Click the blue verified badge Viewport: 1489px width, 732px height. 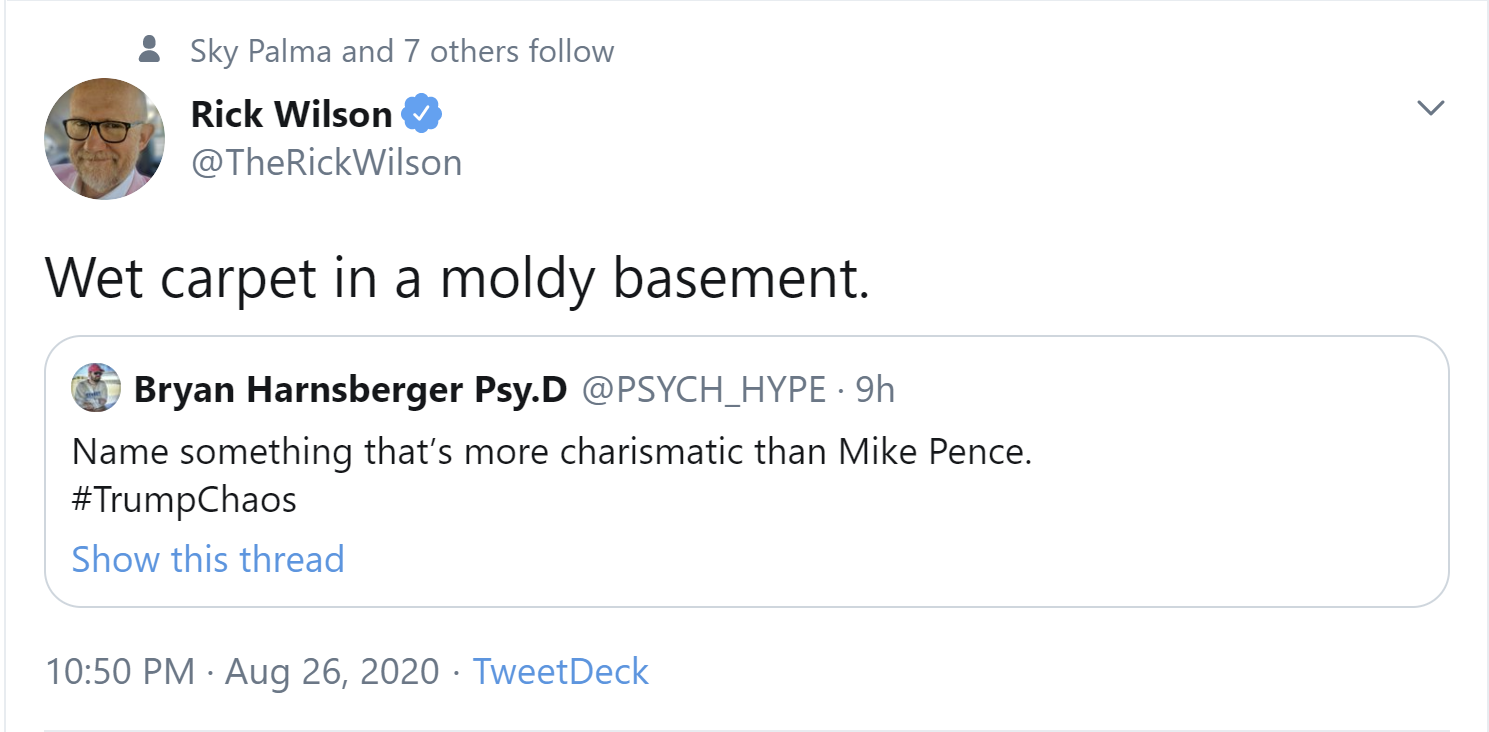click(421, 115)
